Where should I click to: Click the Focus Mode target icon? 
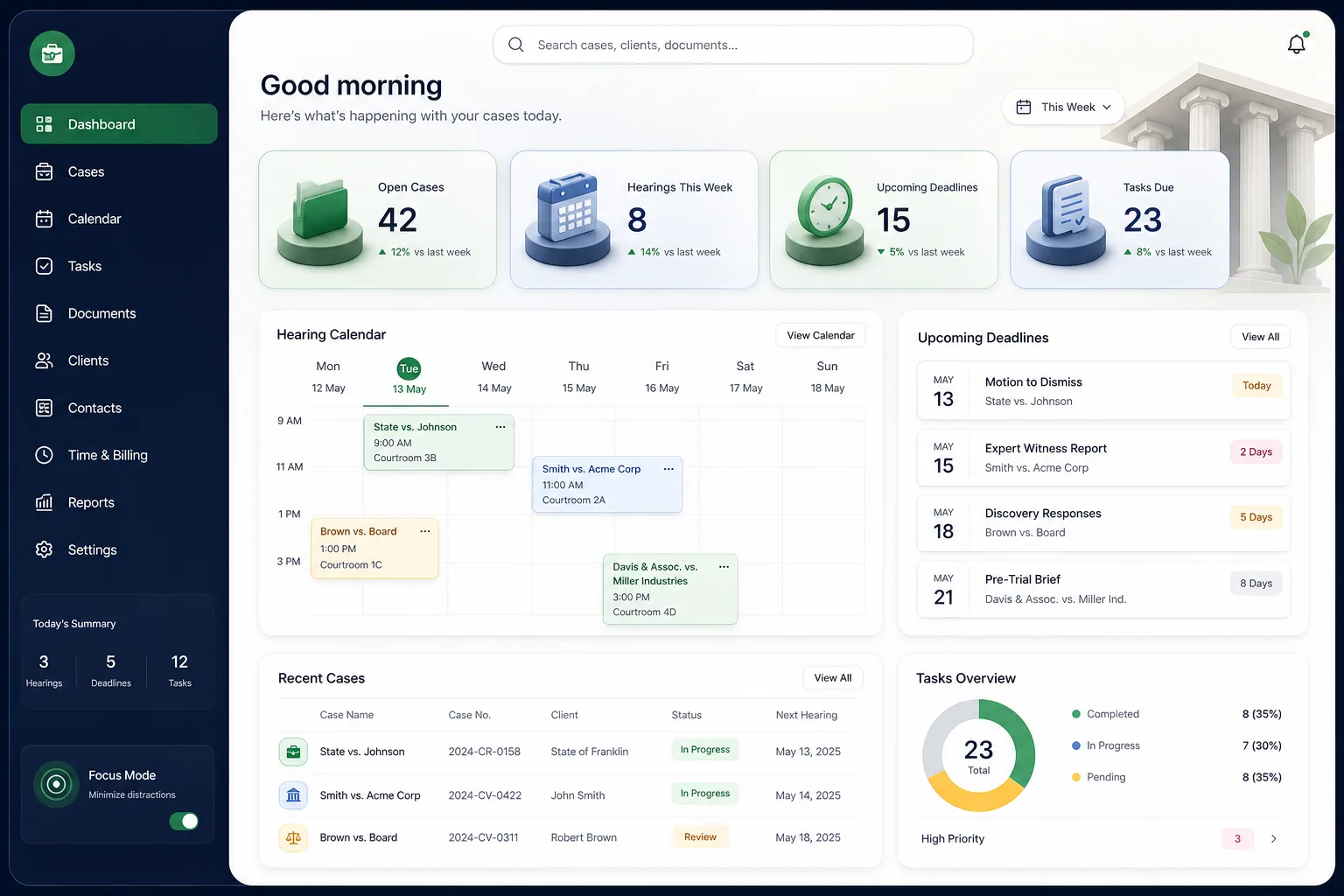pyautogui.click(x=56, y=784)
